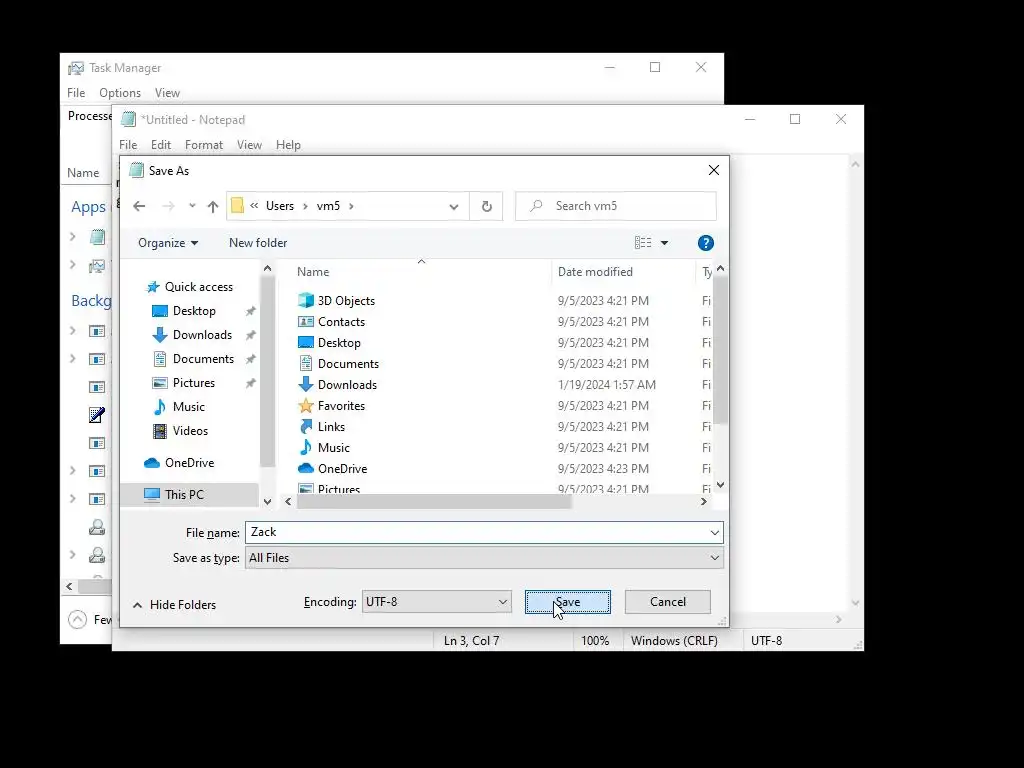Viewport: 1024px width, 768px height.
Task: Click vm5 in the breadcrumb path
Action: coord(328,206)
